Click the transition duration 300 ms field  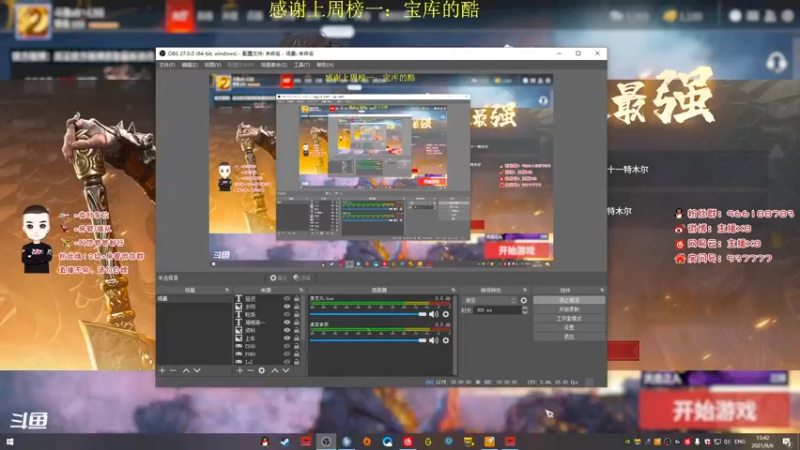pos(498,310)
